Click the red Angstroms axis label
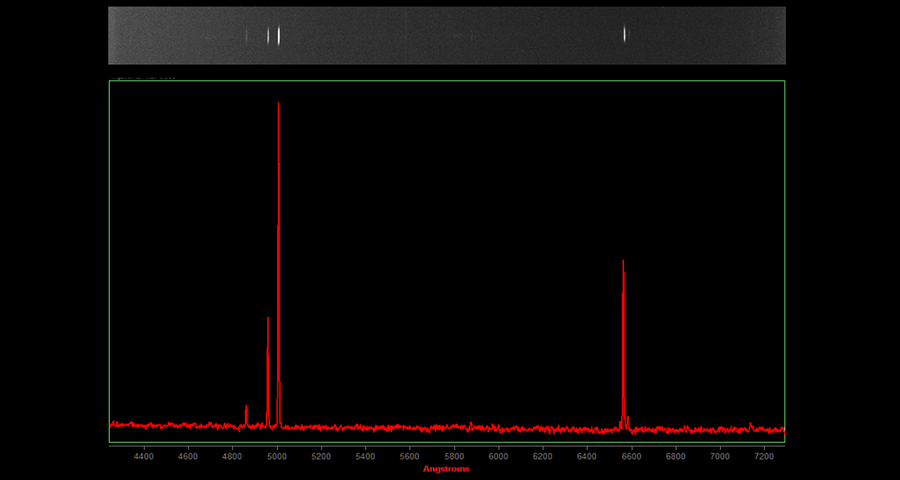The image size is (900, 480). [x=446, y=468]
